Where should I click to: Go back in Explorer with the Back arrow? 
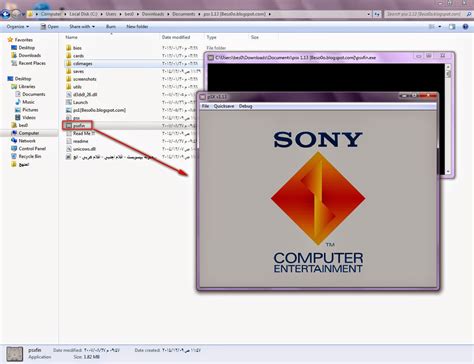click(x=5, y=14)
